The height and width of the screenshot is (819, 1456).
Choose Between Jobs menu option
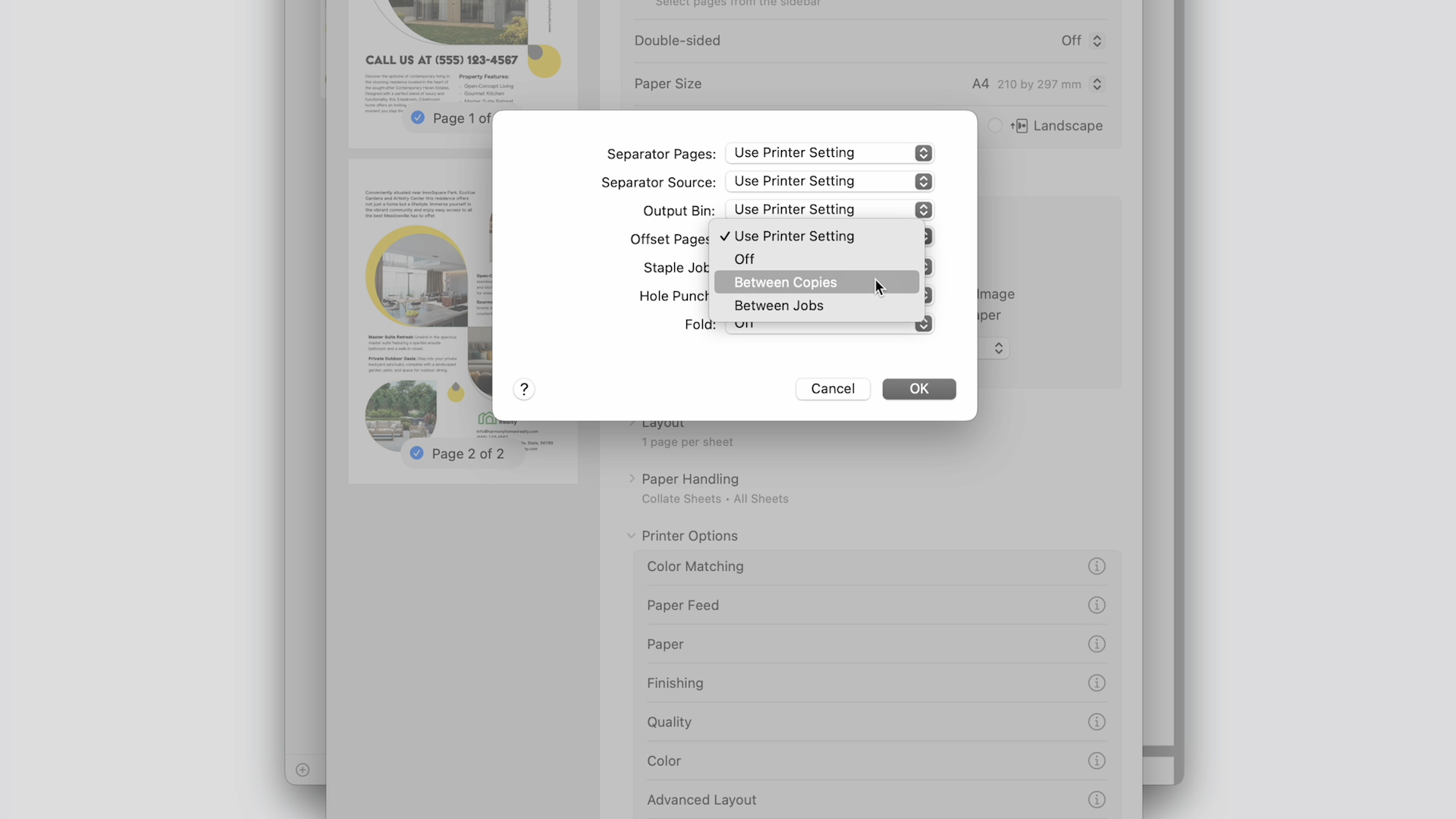pos(779,306)
